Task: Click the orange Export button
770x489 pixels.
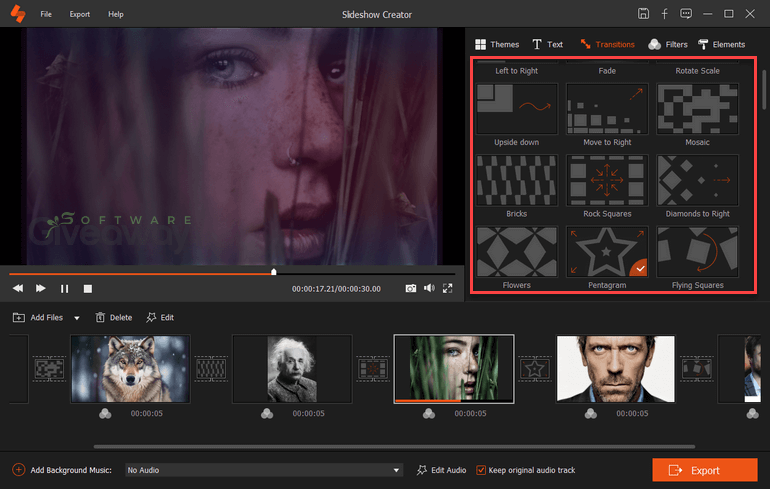Action: pos(704,470)
